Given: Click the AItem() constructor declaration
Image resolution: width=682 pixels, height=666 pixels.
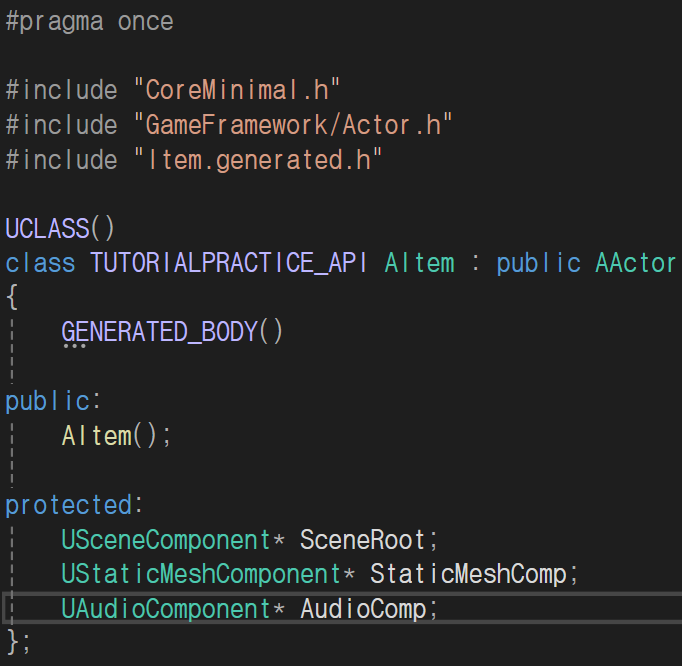Looking at the screenshot, I should (x=116, y=436).
